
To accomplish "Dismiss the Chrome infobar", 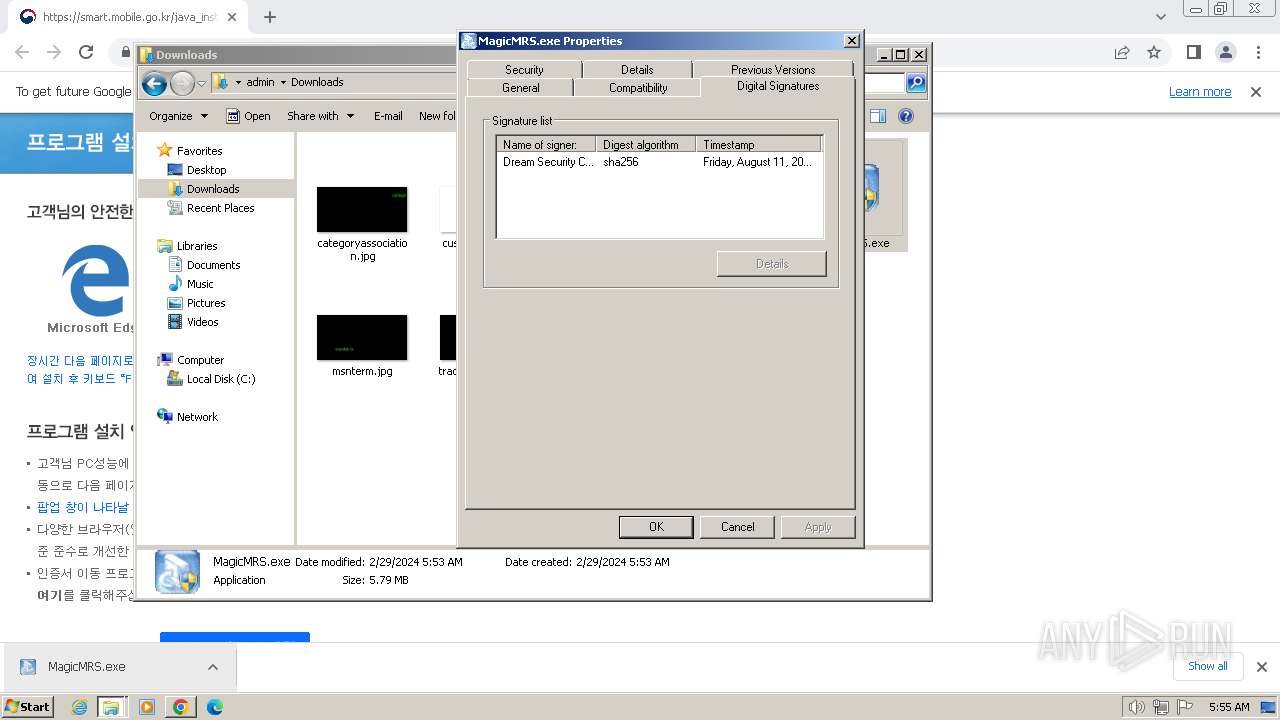I will click(1256, 91).
